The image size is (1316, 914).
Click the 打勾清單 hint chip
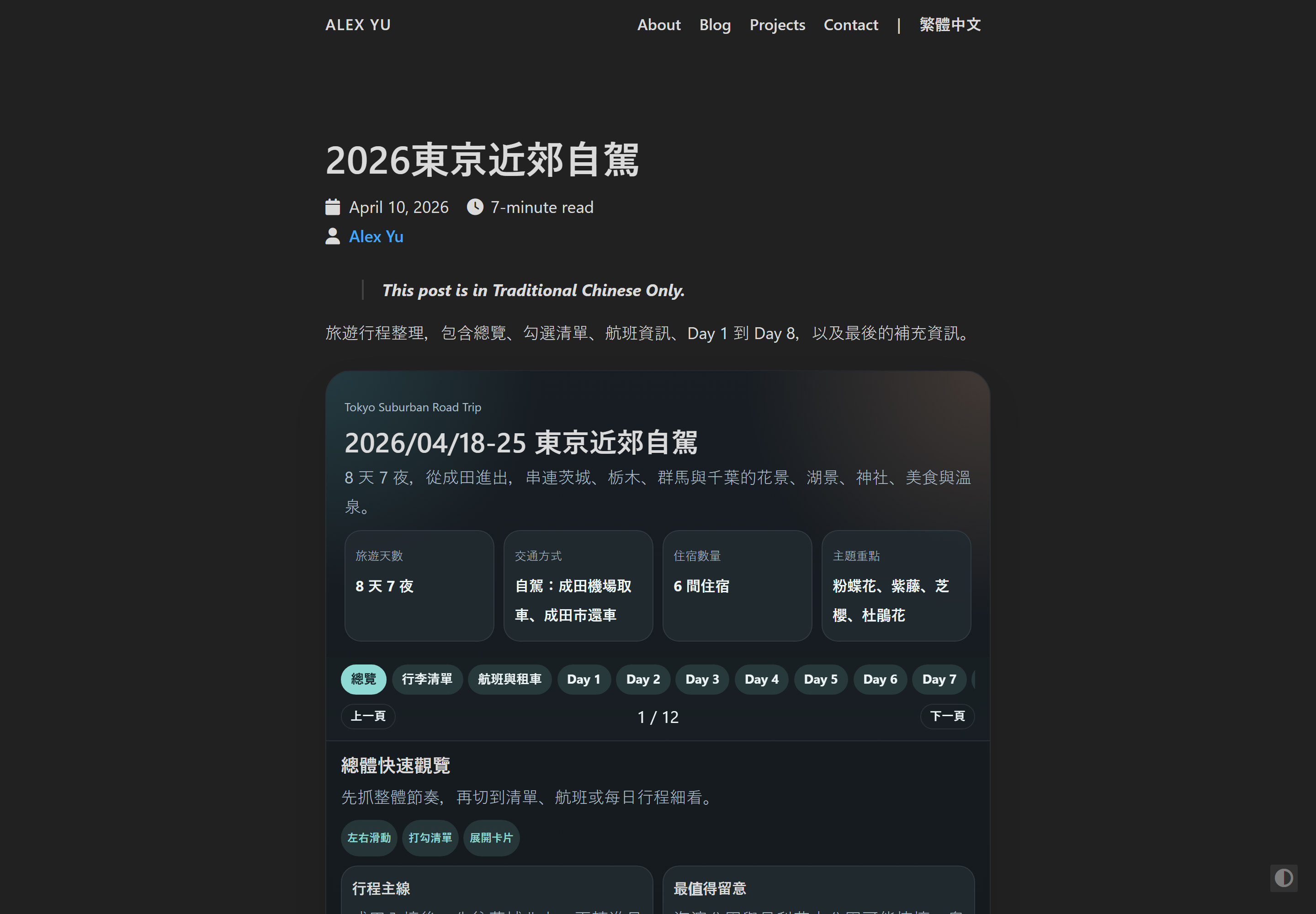[x=430, y=838]
